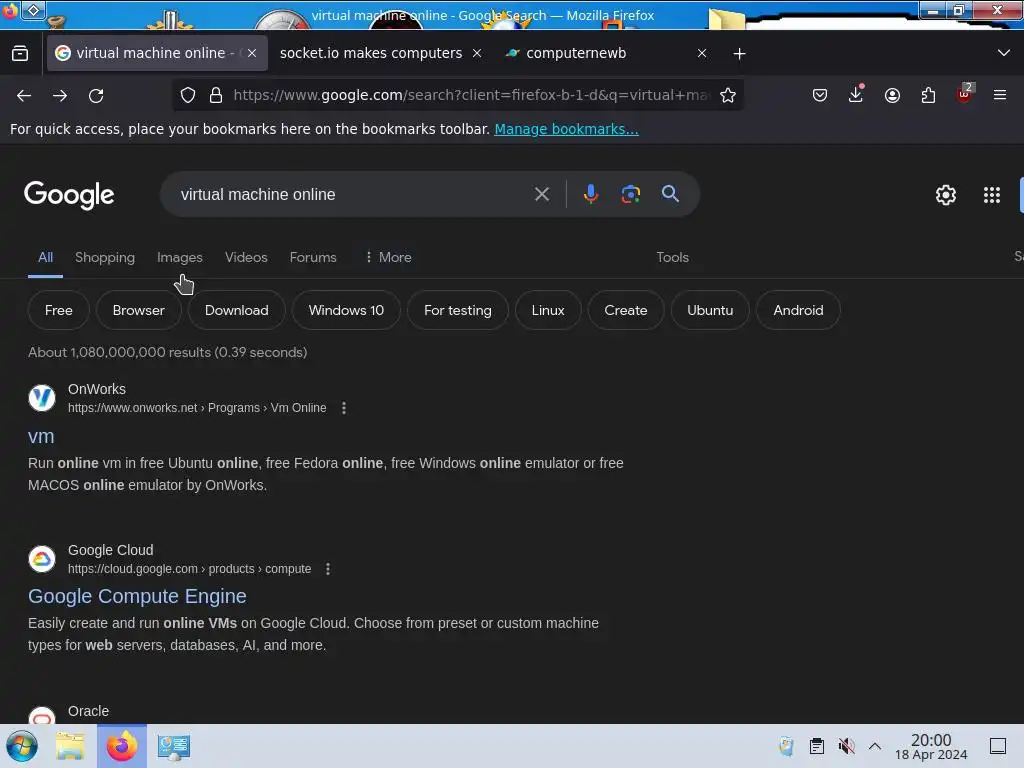This screenshot has width=1024, height=768.
Task: Switch to Images results
Action: [x=180, y=257]
